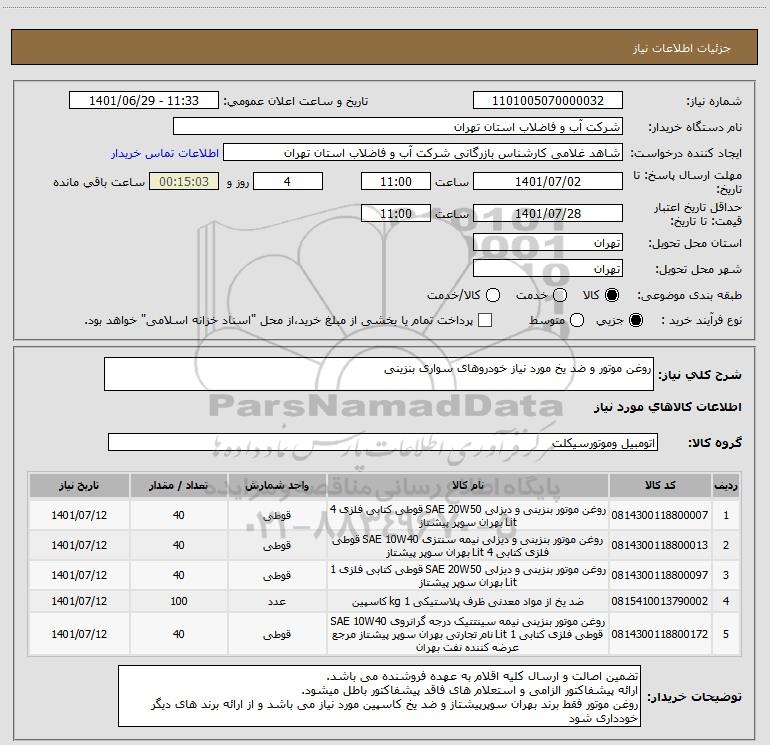Click the response deadline date 1401/07/02
This screenshot has height=745, width=770.
(x=548, y=182)
